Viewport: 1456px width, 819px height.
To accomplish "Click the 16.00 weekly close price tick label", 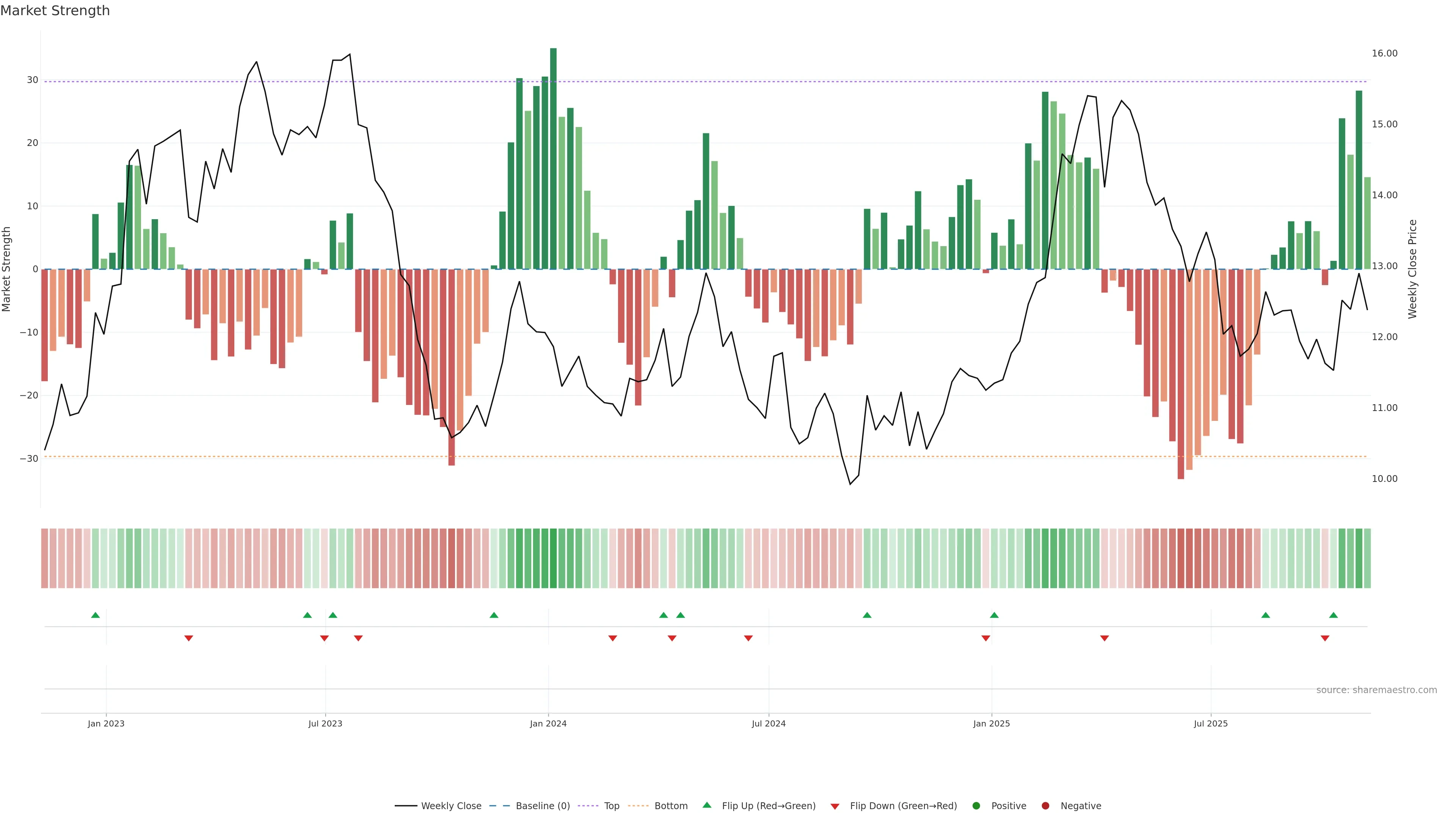I will click(x=1384, y=53).
